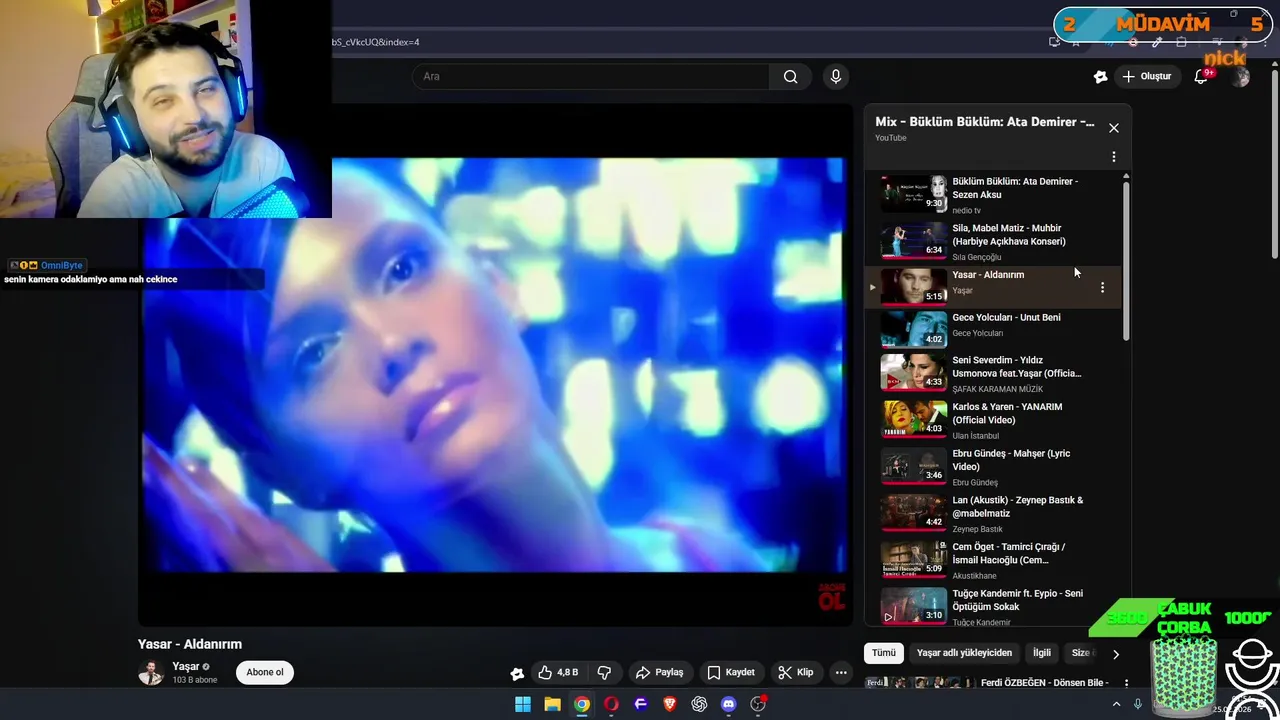The height and width of the screenshot is (720, 1280).
Task: Open Lan (Akustik) - Zeynep Bastık title
Action: tap(1017, 507)
